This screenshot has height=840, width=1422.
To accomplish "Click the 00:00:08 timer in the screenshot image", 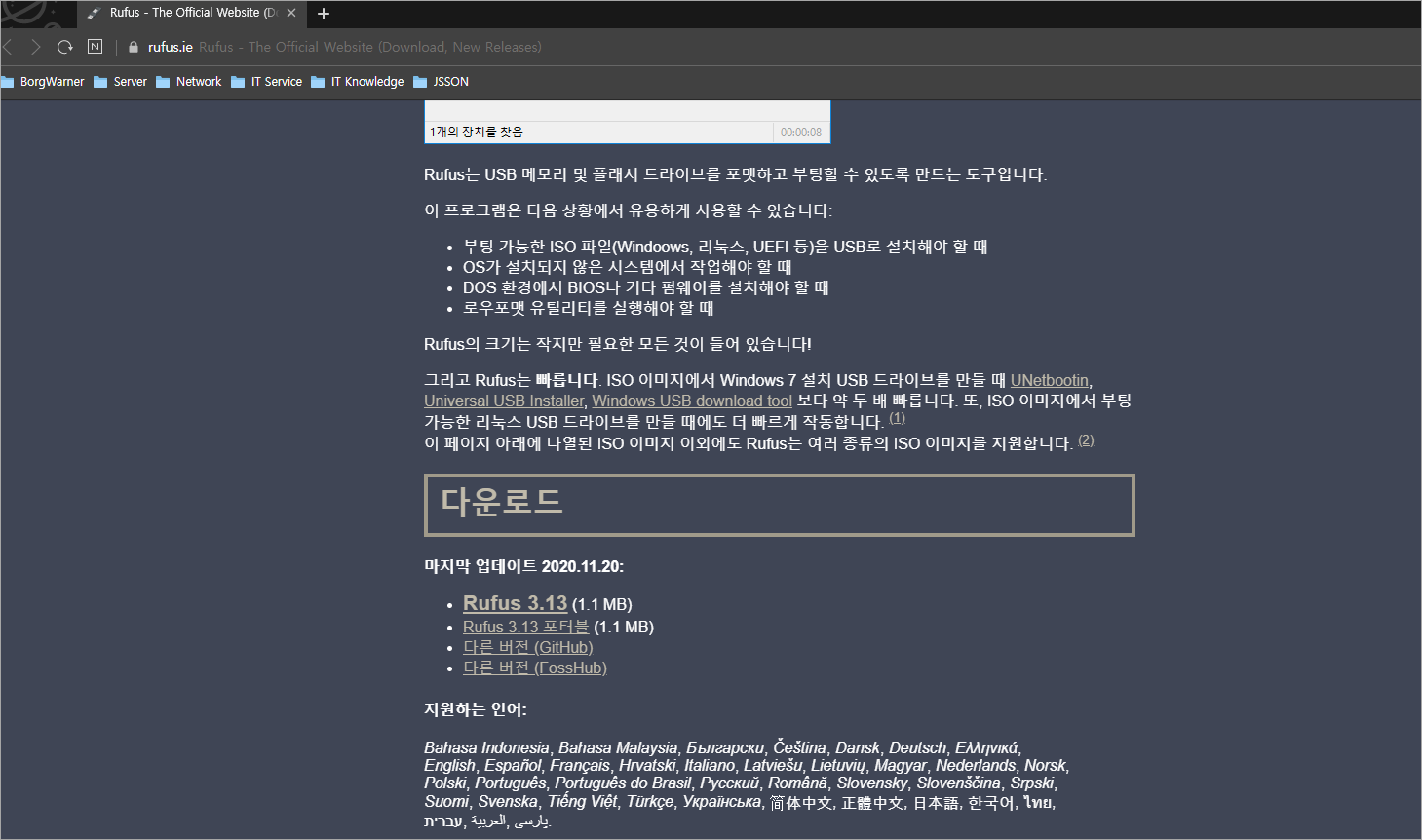I will tap(801, 133).
